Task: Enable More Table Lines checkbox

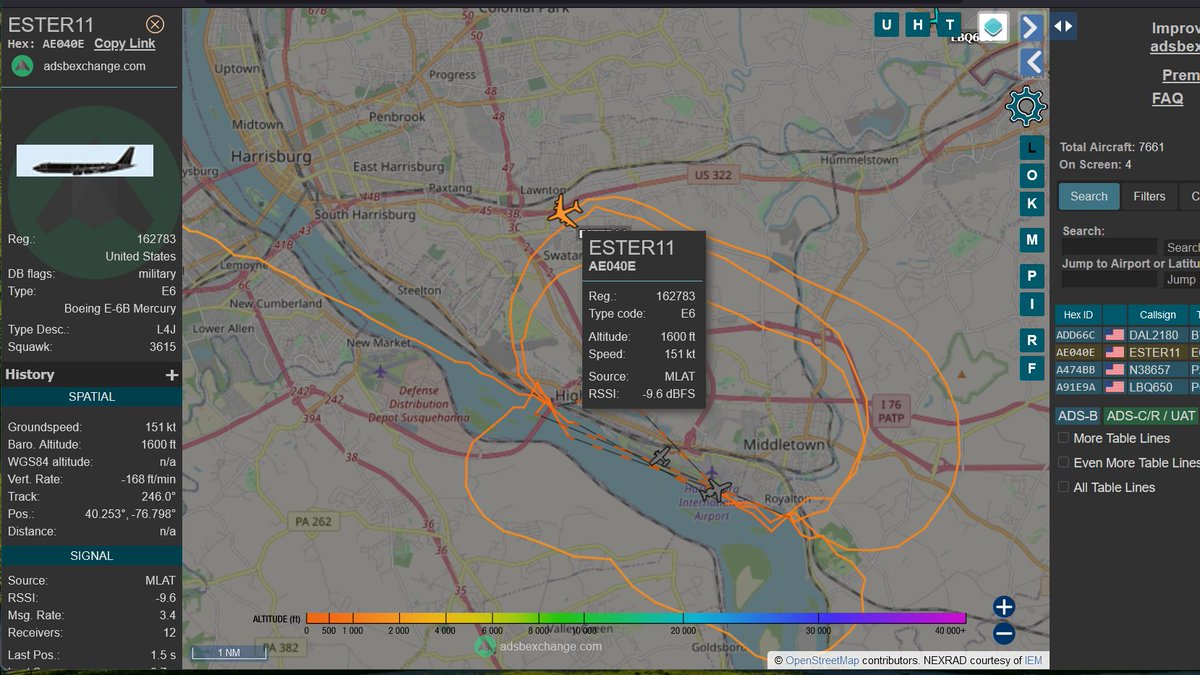Action: [x=1063, y=438]
